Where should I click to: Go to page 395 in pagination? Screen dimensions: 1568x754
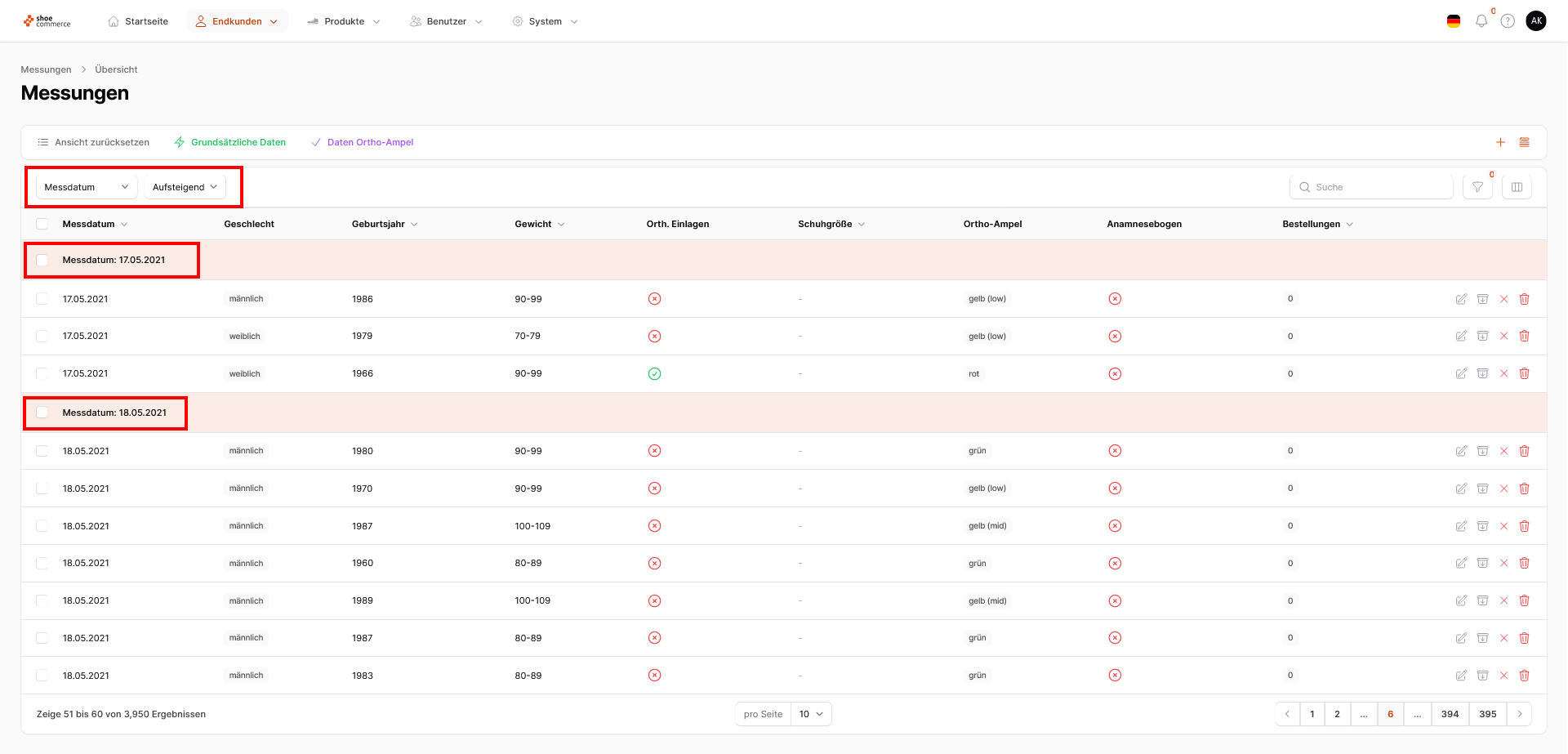[1487, 714]
